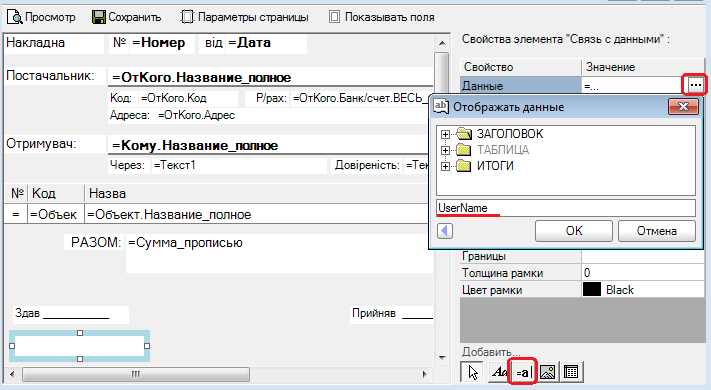Image resolution: width=711 pixels, height=390 pixels.
Task: Click the Сохранить save button
Action: (127, 17)
